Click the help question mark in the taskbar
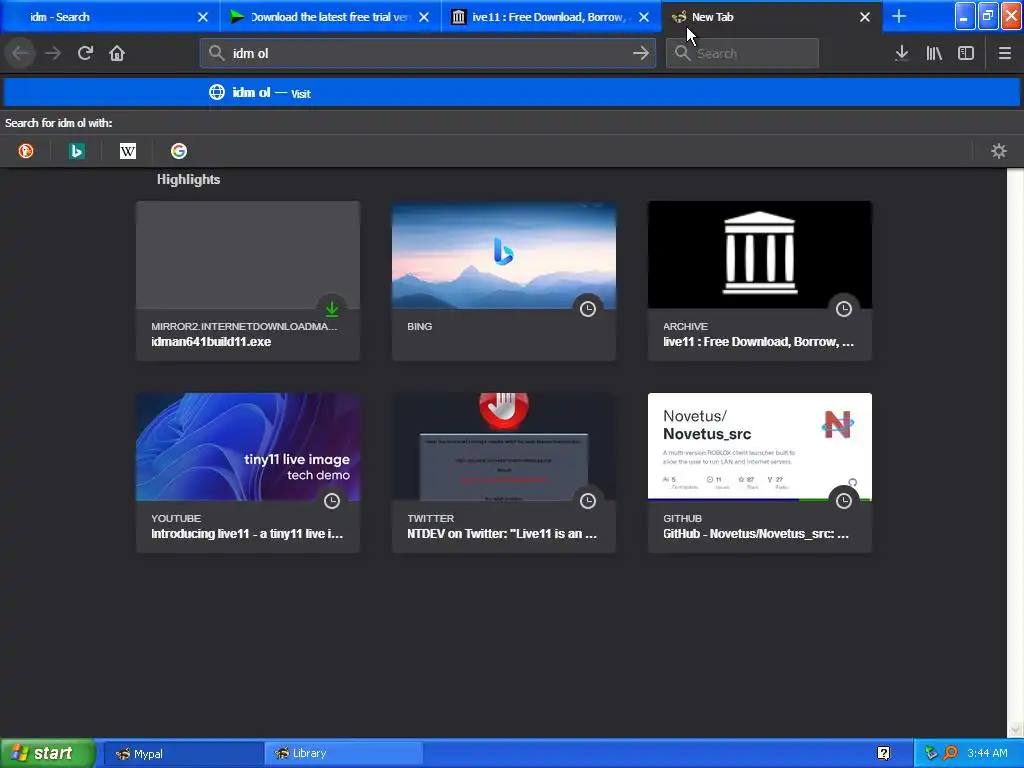The width and height of the screenshot is (1024, 768). (x=884, y=753)
